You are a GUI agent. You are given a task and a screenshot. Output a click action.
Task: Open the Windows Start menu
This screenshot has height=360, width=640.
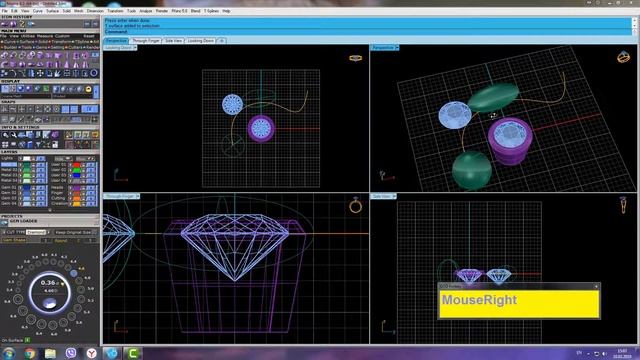[9, 353]
